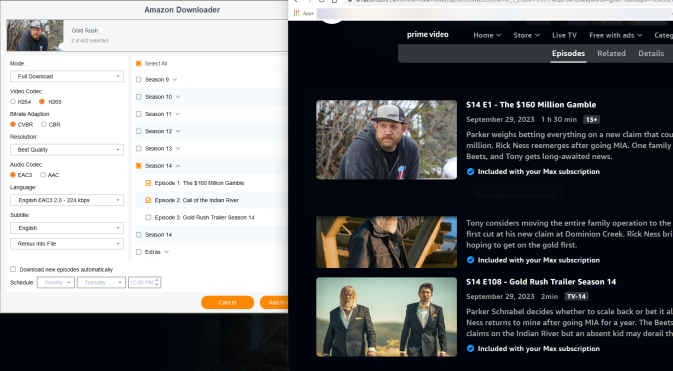The image size is (673, 371).
Task: Click S14 E108 trailer thumbnail with suits
Action: coord(386,317)
